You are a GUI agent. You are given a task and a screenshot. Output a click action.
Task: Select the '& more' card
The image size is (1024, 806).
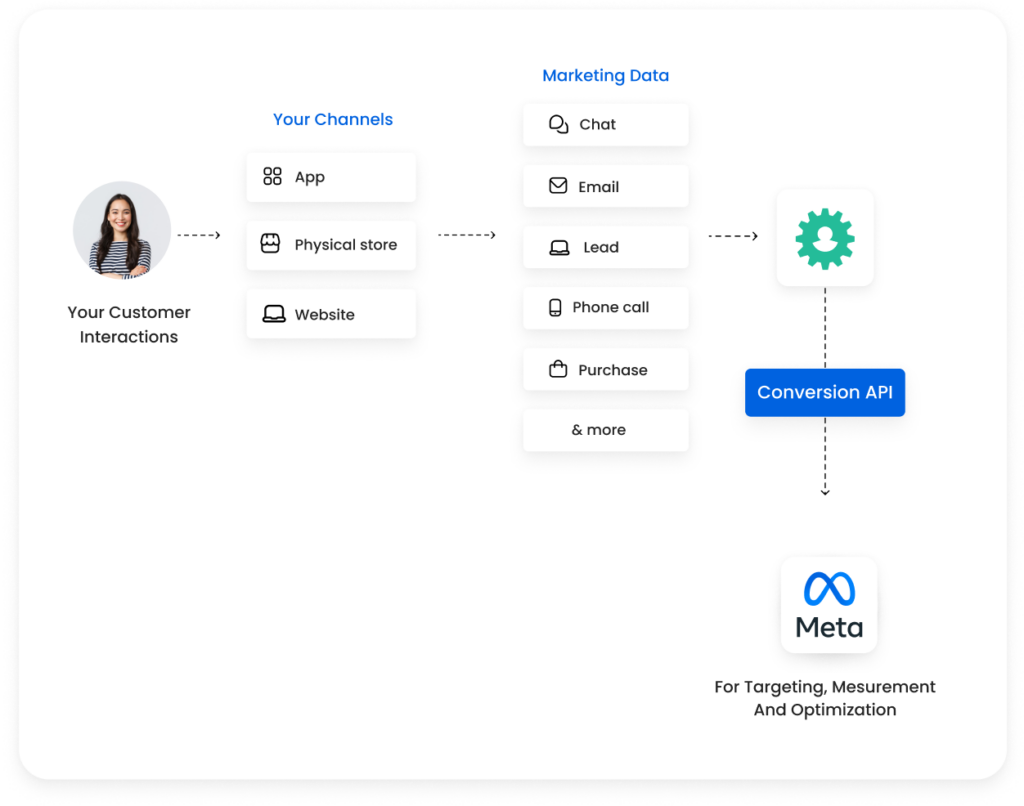(605, 430)
